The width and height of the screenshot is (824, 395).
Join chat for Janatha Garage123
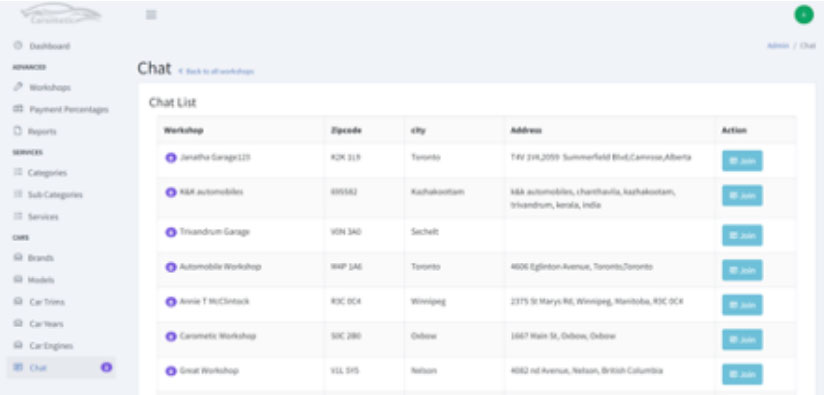[742, 161]
